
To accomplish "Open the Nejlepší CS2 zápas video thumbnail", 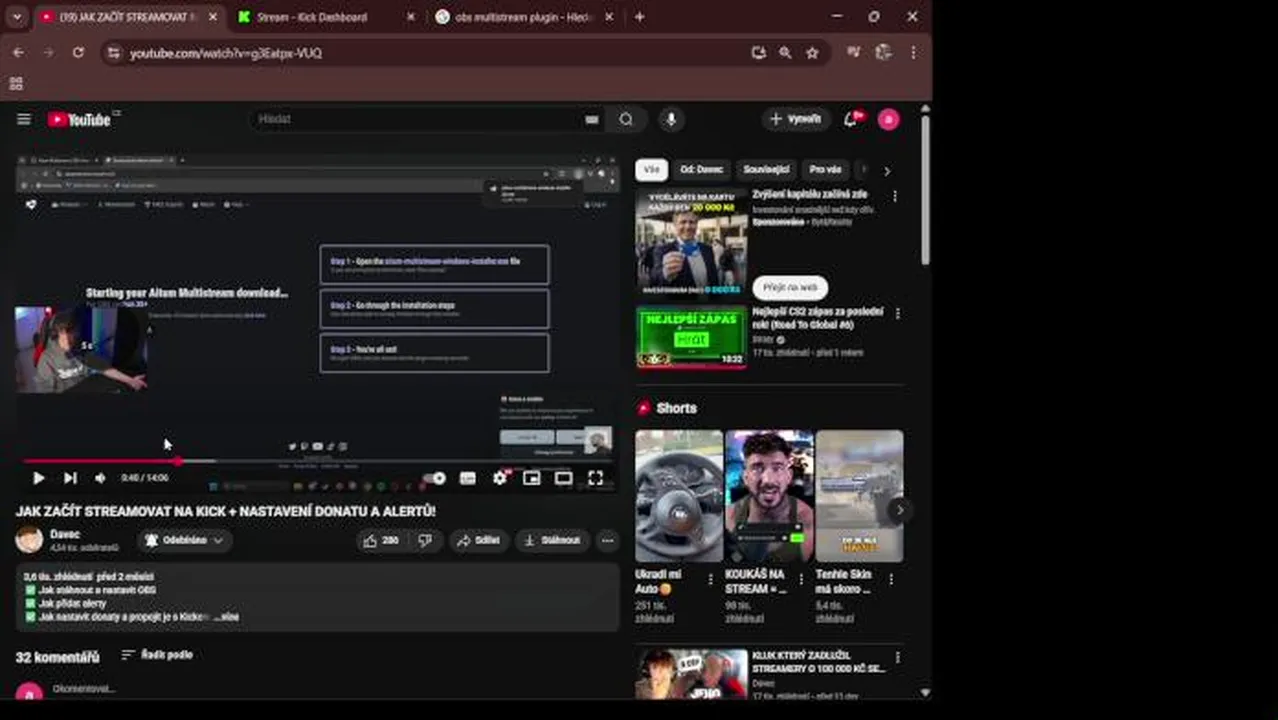I will [691, 337].
